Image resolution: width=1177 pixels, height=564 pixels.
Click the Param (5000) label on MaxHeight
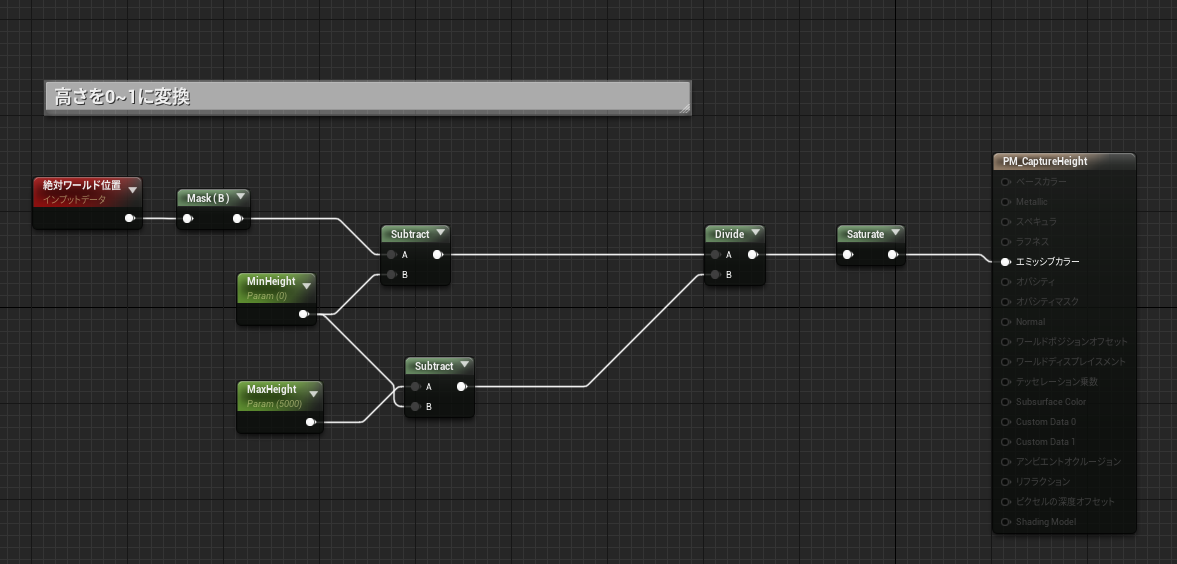tap(274, 404)
